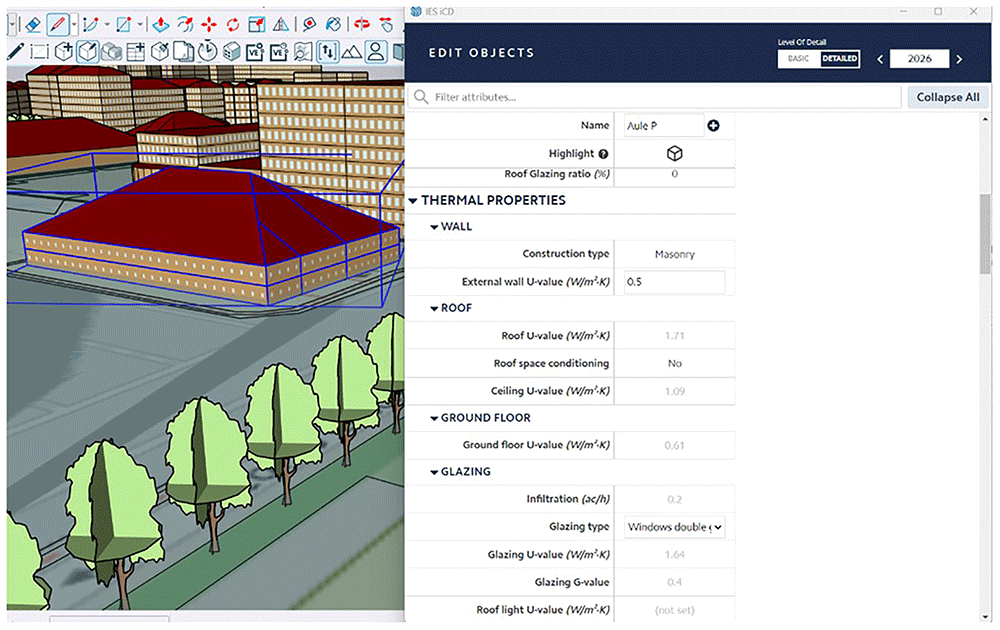Click the plus icon beside Name field
Viewport: 1000px width, 630px height.
[713, 126]
